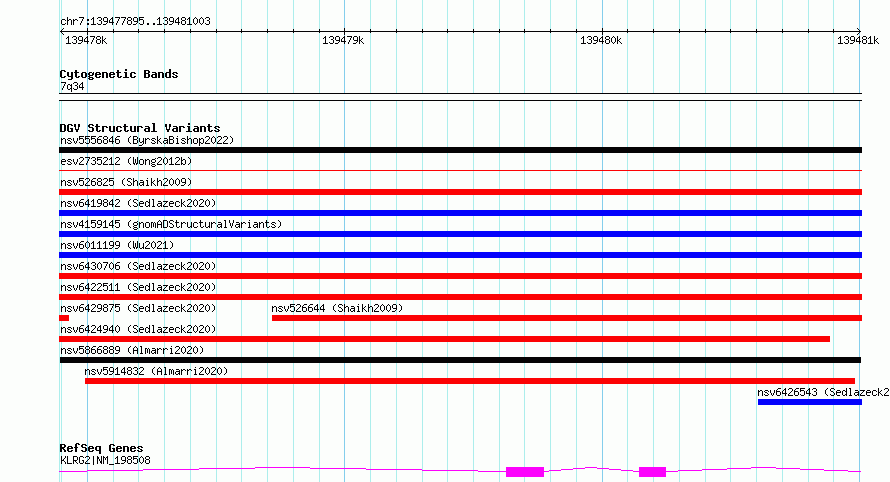This screenshot has height=482, width=890.
Task: Click the thin red line under esv2735212
Action: click(x=460, y=170)
